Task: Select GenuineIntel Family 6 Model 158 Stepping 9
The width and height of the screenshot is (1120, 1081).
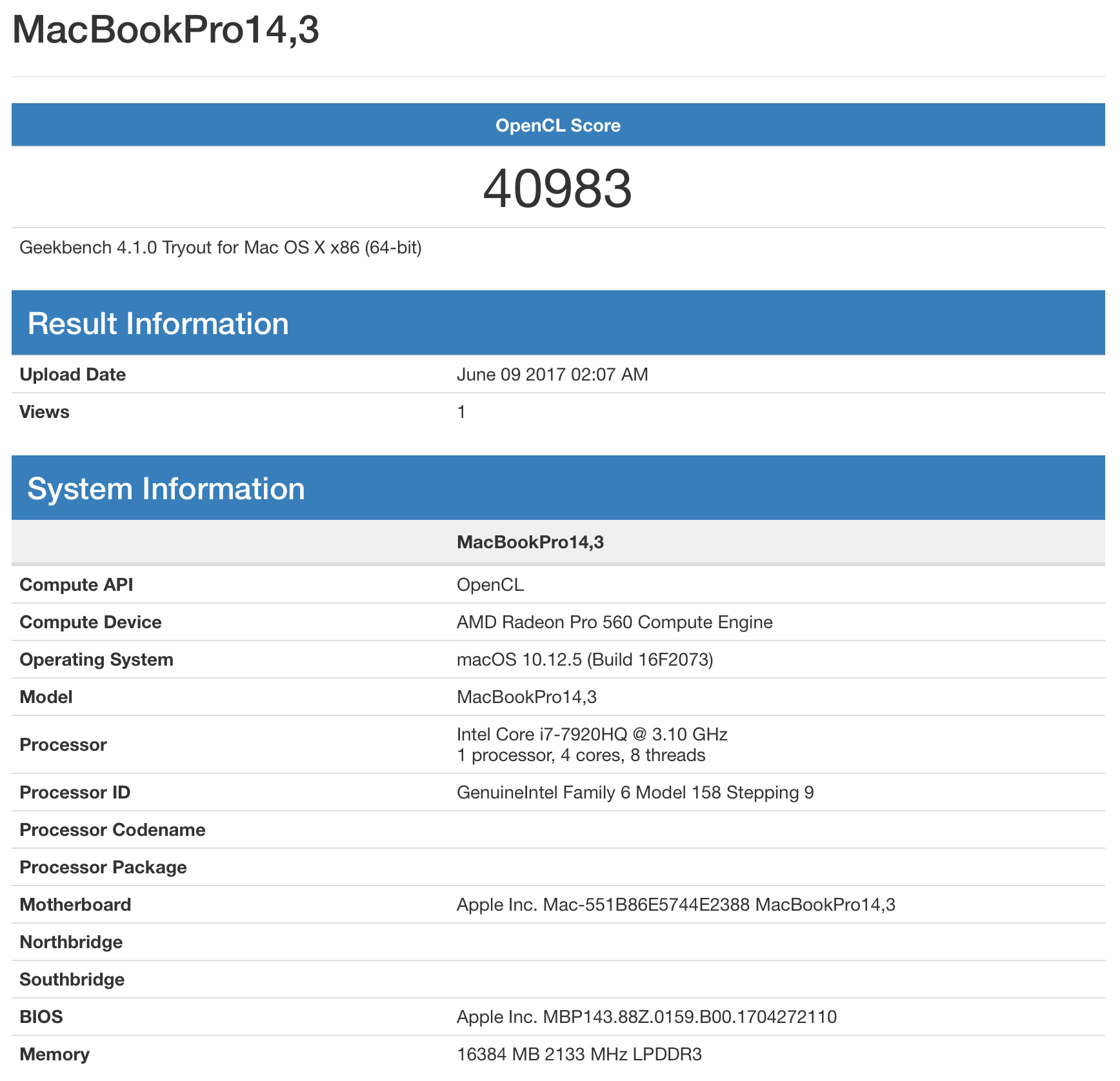Action: tap(635, 793)
